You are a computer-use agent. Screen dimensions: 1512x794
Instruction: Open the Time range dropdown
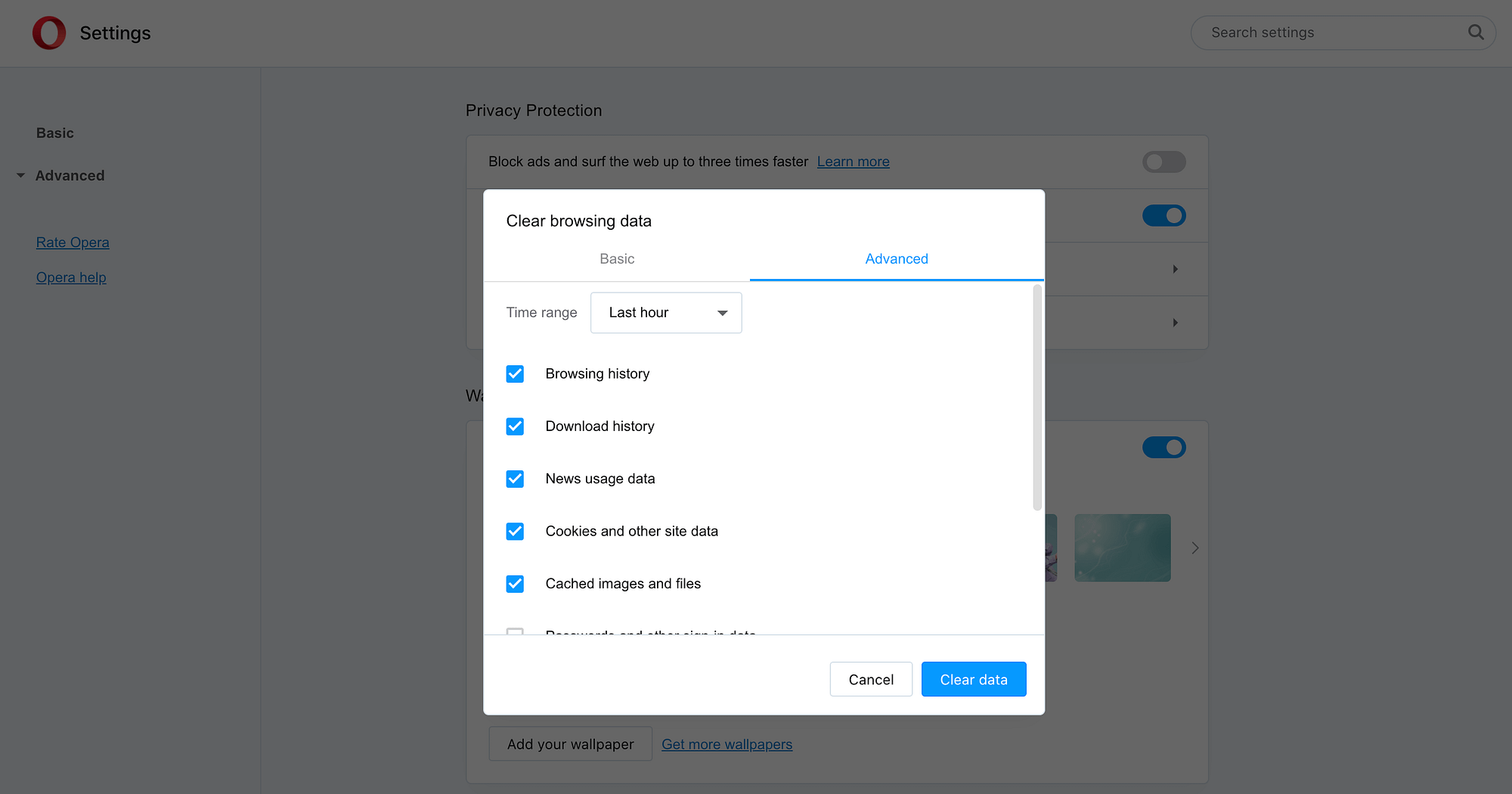coord(665,312)
